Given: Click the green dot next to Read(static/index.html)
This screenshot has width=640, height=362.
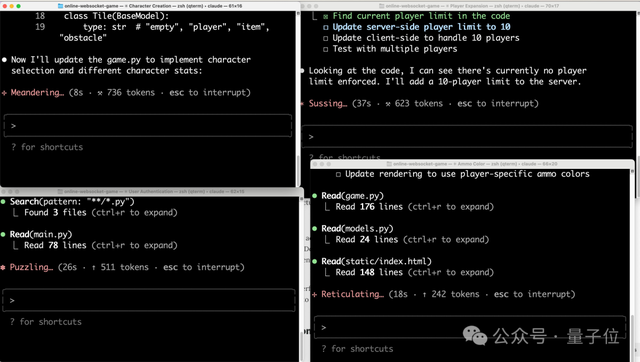Looking at the screenshot, I should 315,261.
